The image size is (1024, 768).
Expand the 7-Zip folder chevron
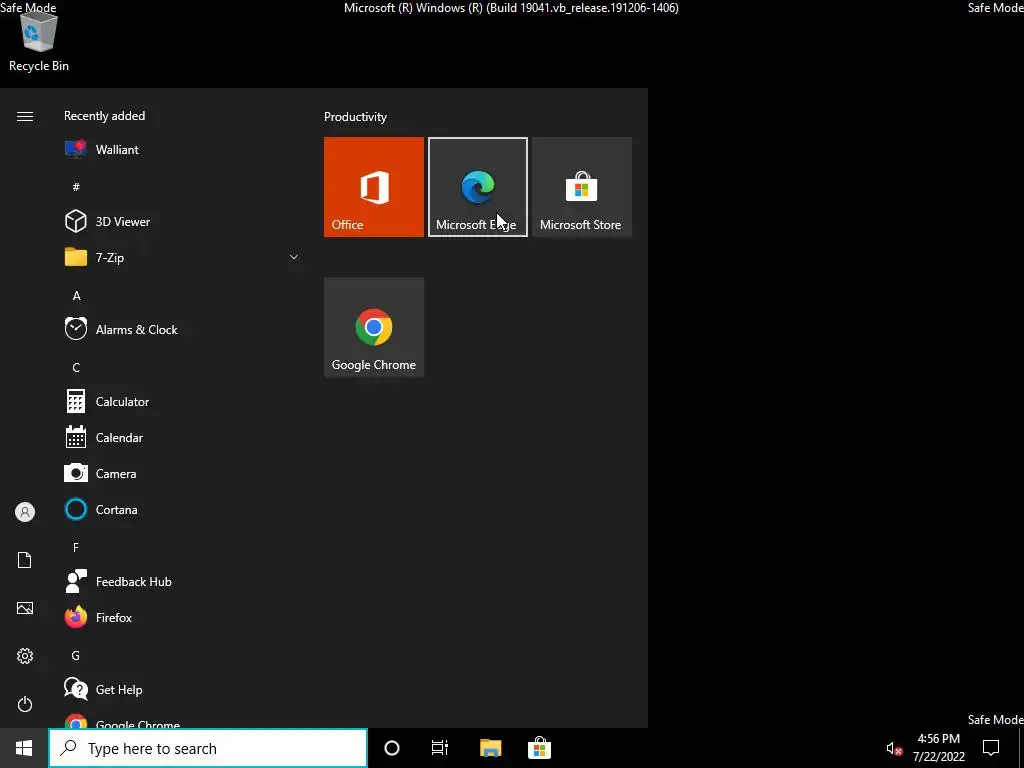point(294,257)
